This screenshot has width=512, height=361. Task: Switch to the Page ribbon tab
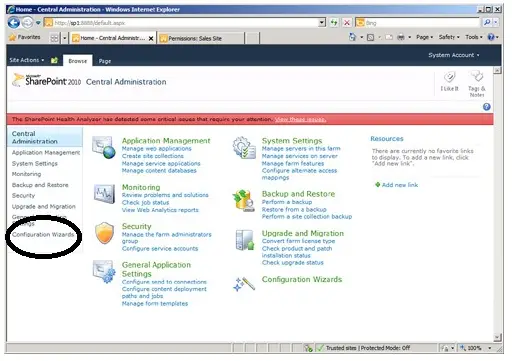tap(105, 61)
